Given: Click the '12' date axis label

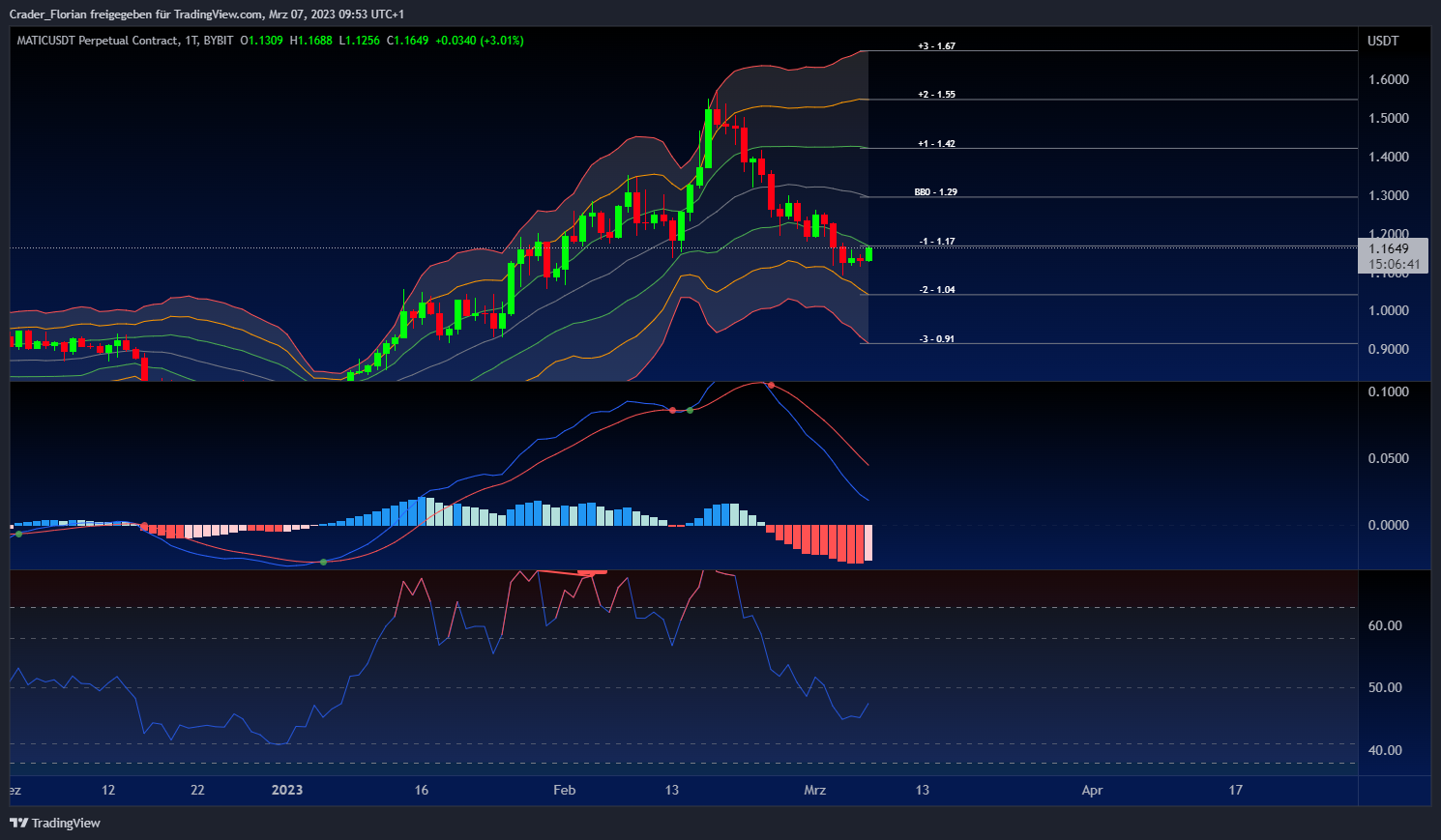Looking at the screenshot, I should (x=108, y=790).
